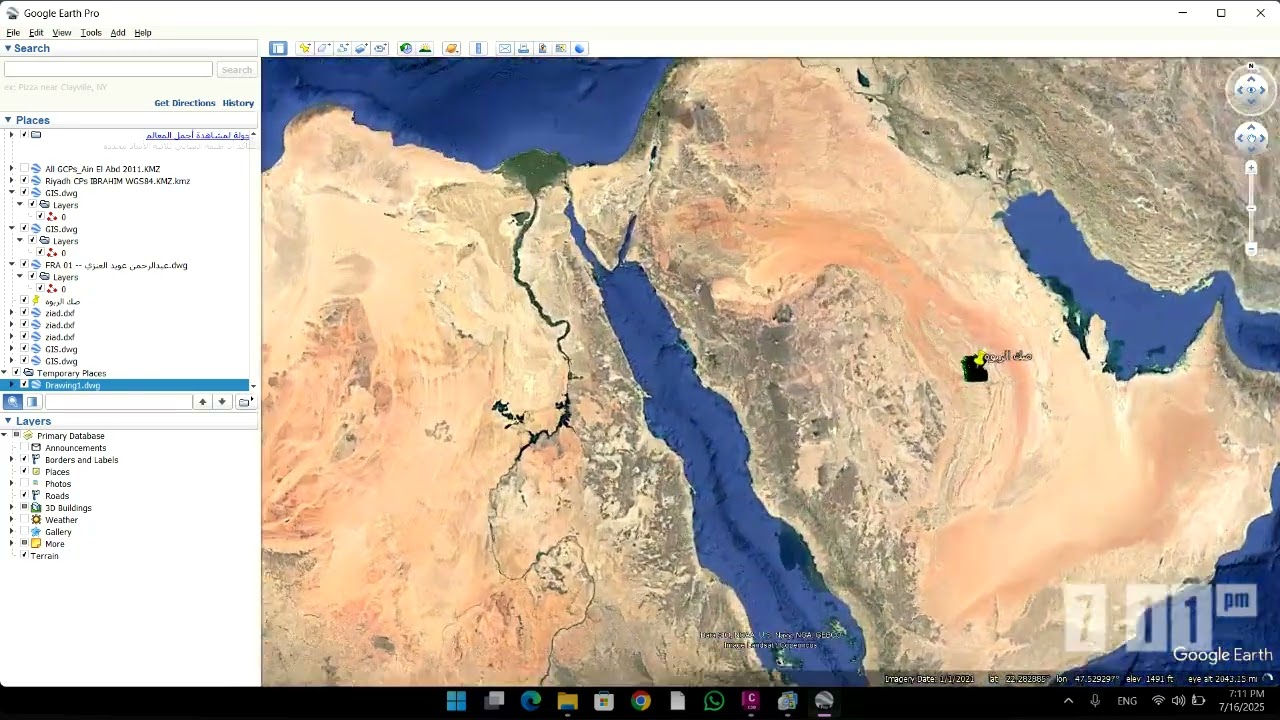
Task: Open the Add menu
Action: coord(118,33)
